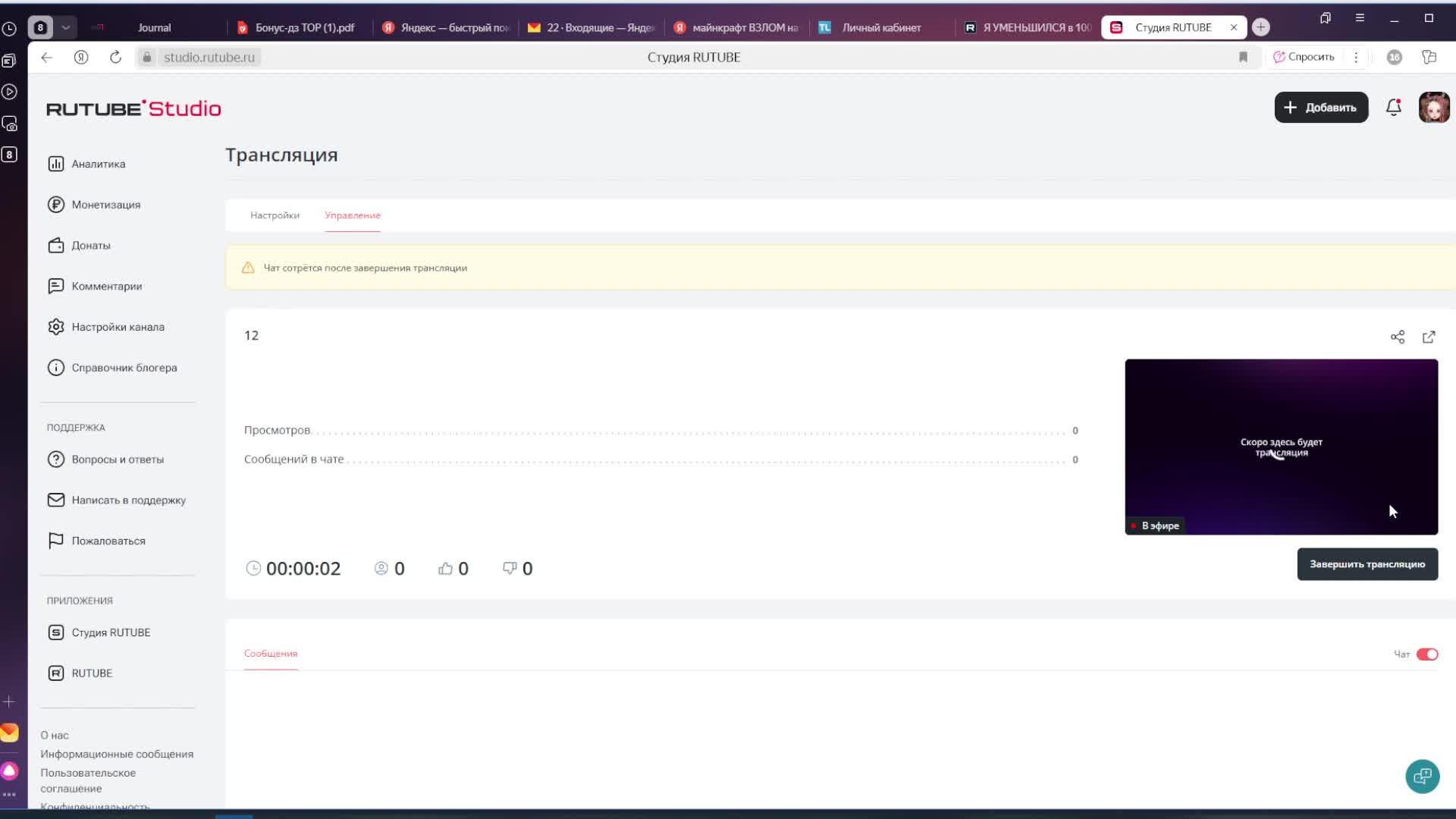Reload the browser page
Image resolution: width=1456 pixels, height=819 pixels.
(115, 57)
